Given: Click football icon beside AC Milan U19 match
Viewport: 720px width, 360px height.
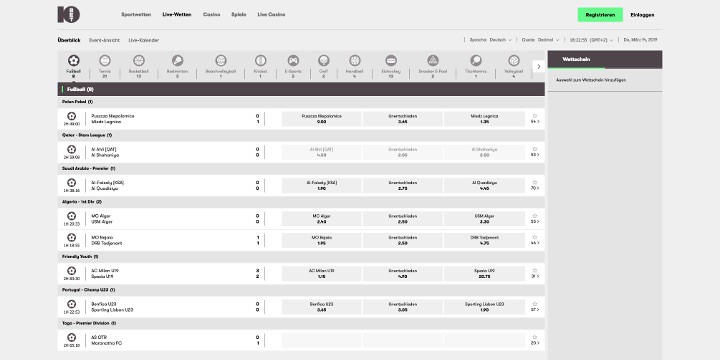Looking at the screenshot, I should pyautogui.click(x=71, y=271).
